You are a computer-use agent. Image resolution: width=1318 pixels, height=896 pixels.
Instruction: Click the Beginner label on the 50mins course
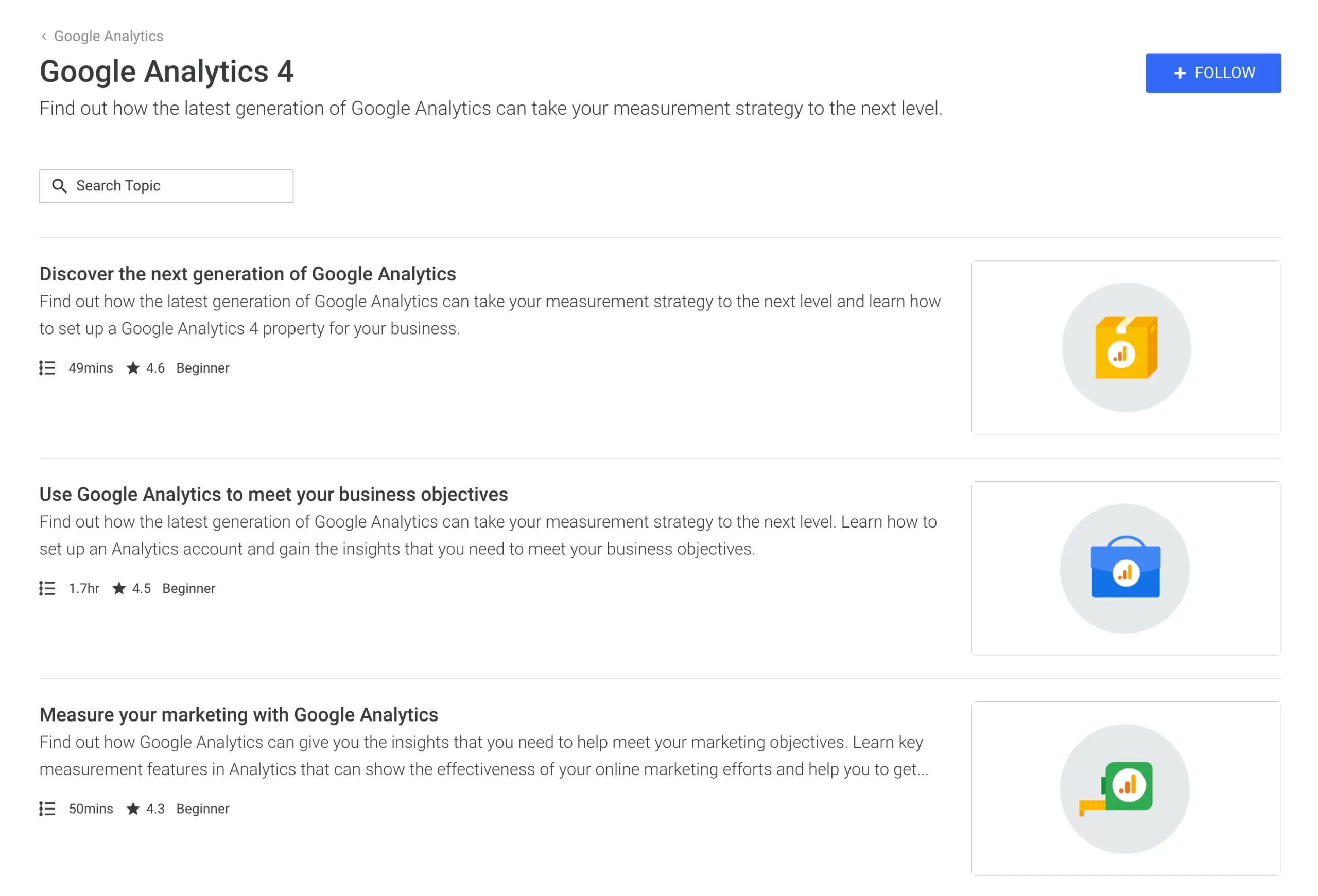point(202,810)
